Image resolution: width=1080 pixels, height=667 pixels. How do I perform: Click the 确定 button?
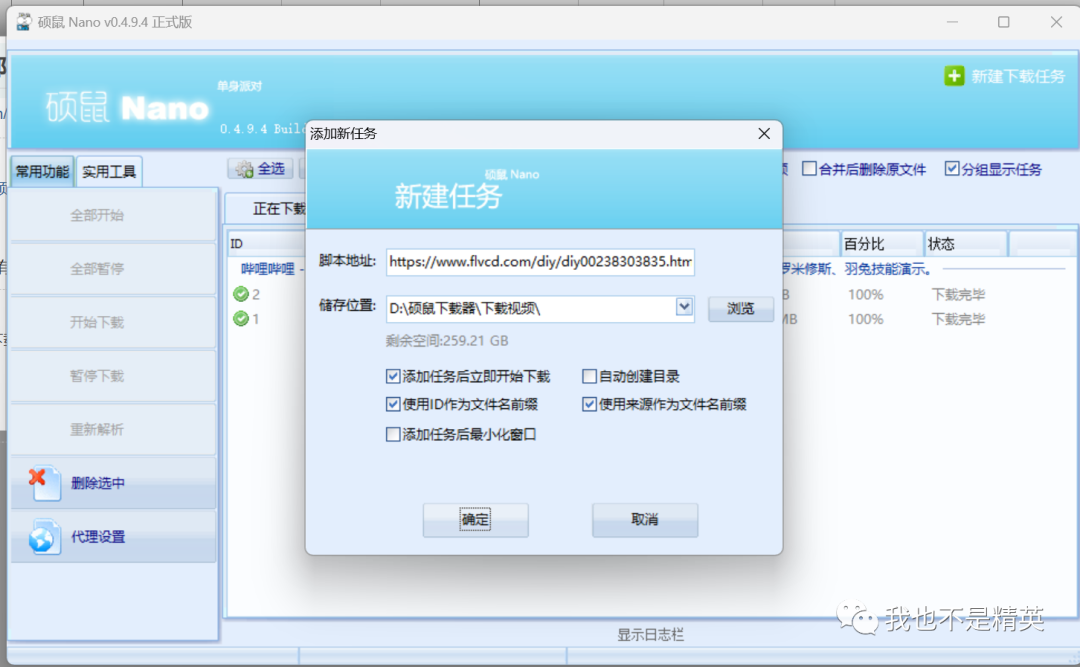[x=475, y=520]
